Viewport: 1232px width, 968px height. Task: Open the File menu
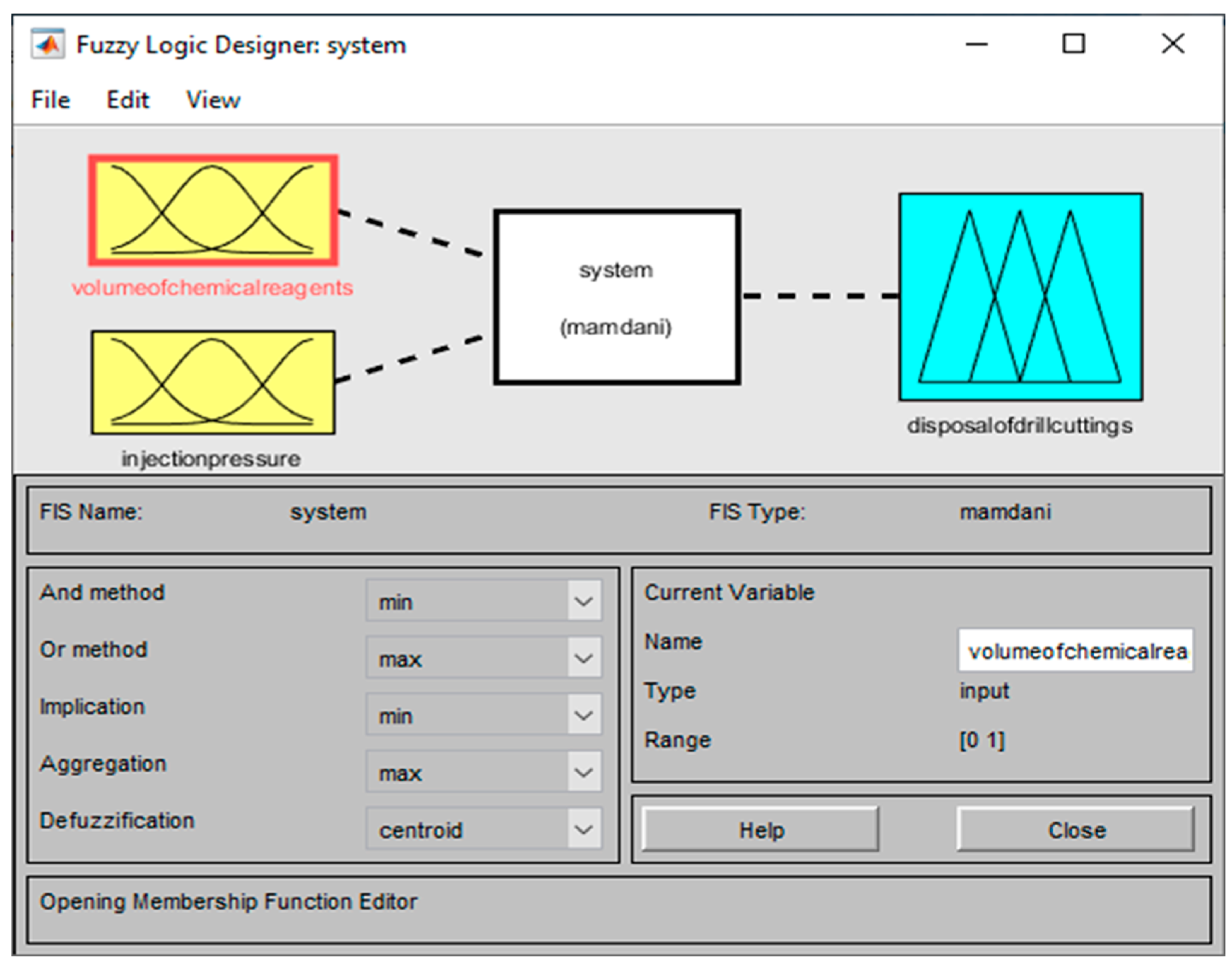point(51,100)
